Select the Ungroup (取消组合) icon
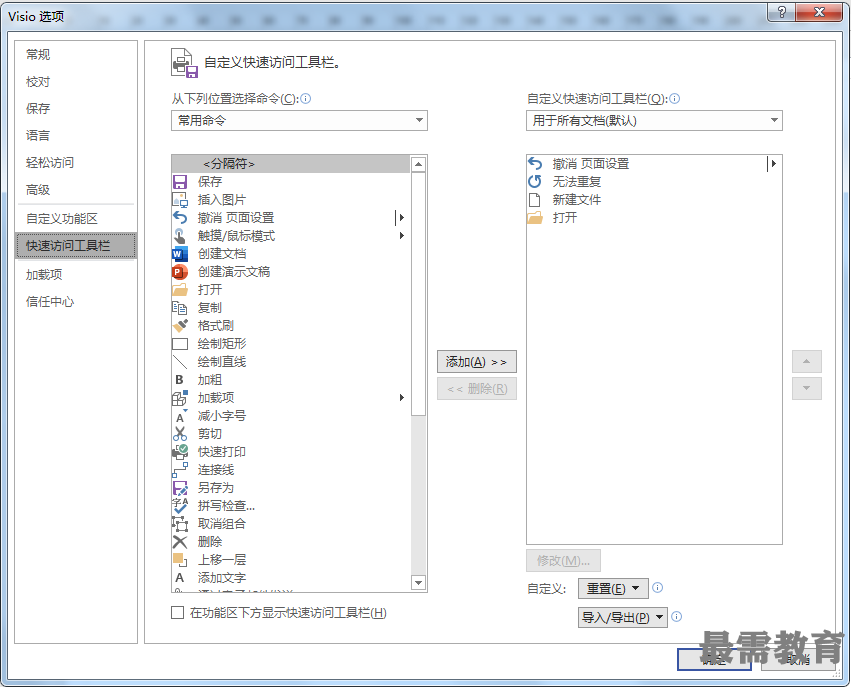The width and height of the screenshot is (851, 687). pyautogui.click(x=180, y=524)
